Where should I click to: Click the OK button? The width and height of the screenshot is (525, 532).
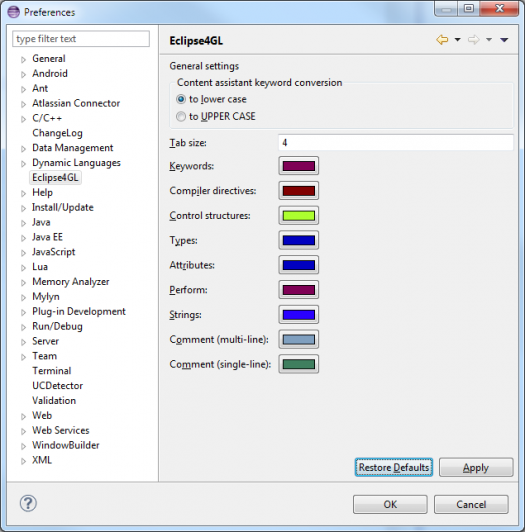pos(390,504)
